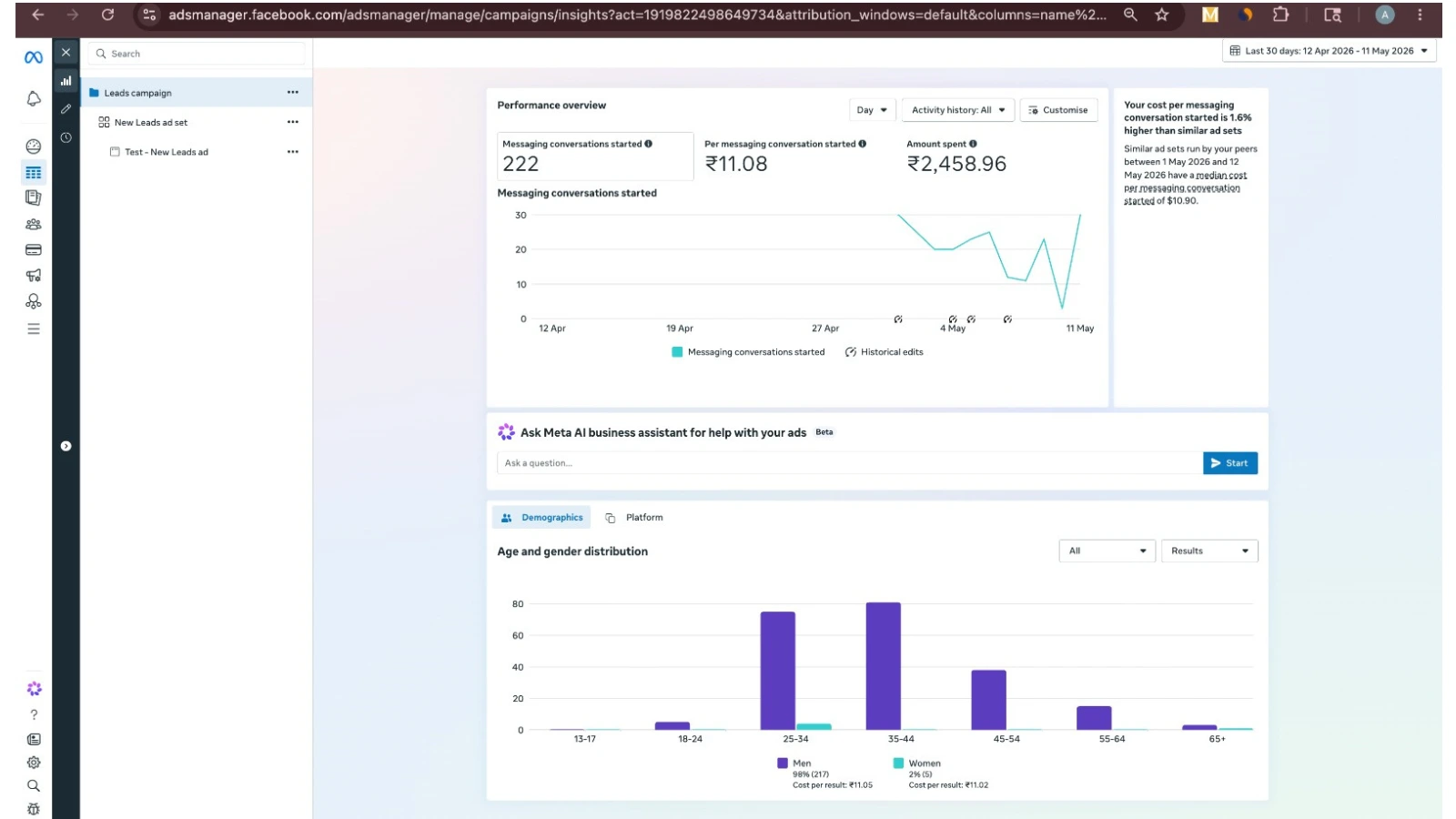Open news updates icon in sidebar

tap(34, 739)
